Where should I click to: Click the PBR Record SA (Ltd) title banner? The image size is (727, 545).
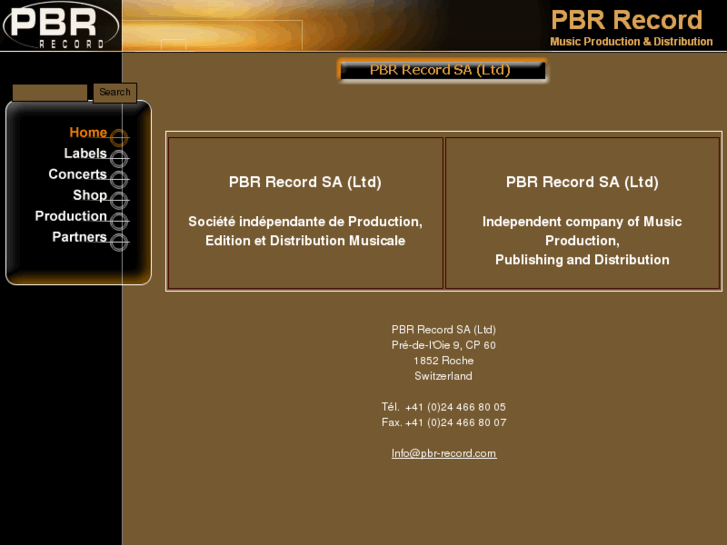tap(443, 71)
